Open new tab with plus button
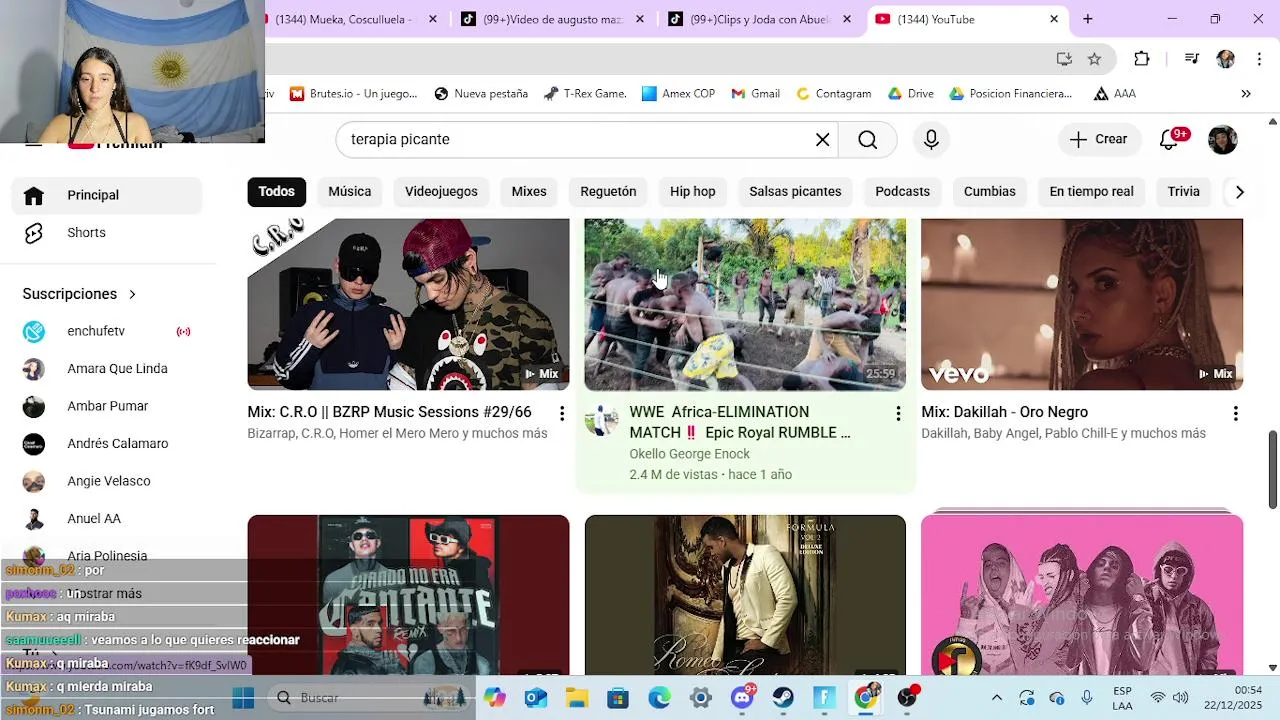This screenshot has height=720, width=1280. pyautogui.click(x=1087, y=19)
